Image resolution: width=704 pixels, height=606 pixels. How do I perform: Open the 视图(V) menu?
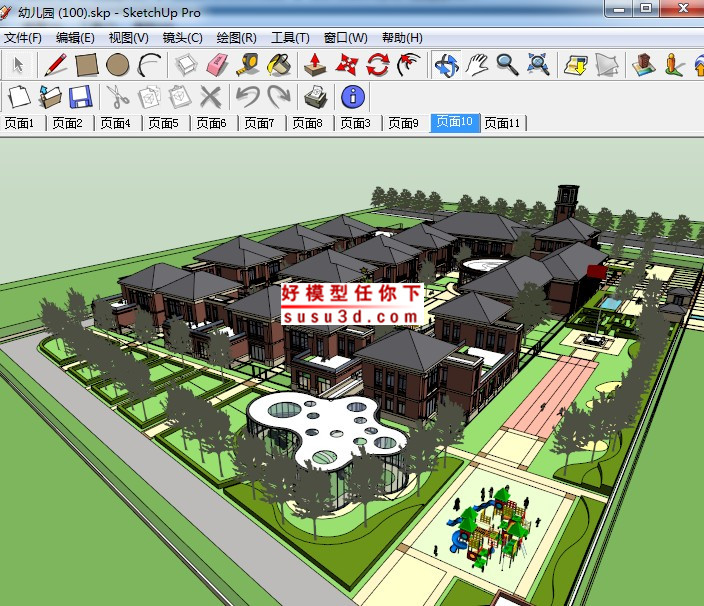point(128,38)
